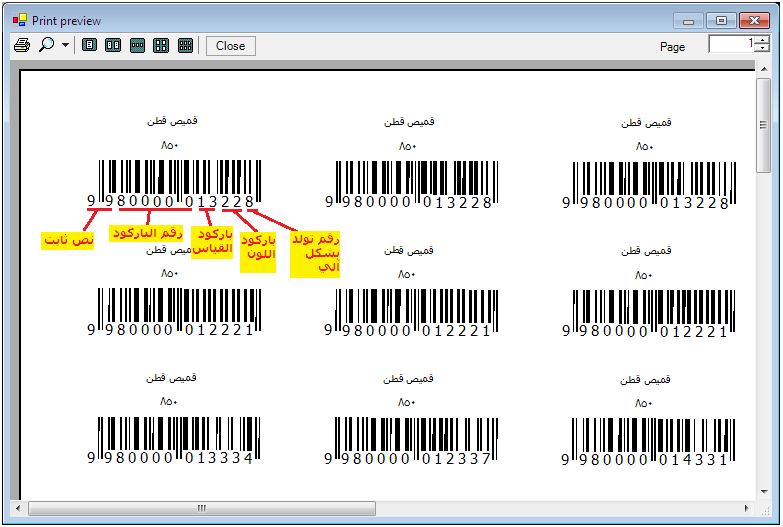Switch to three pages view
The image size is (783, 527).
(137, 45)
